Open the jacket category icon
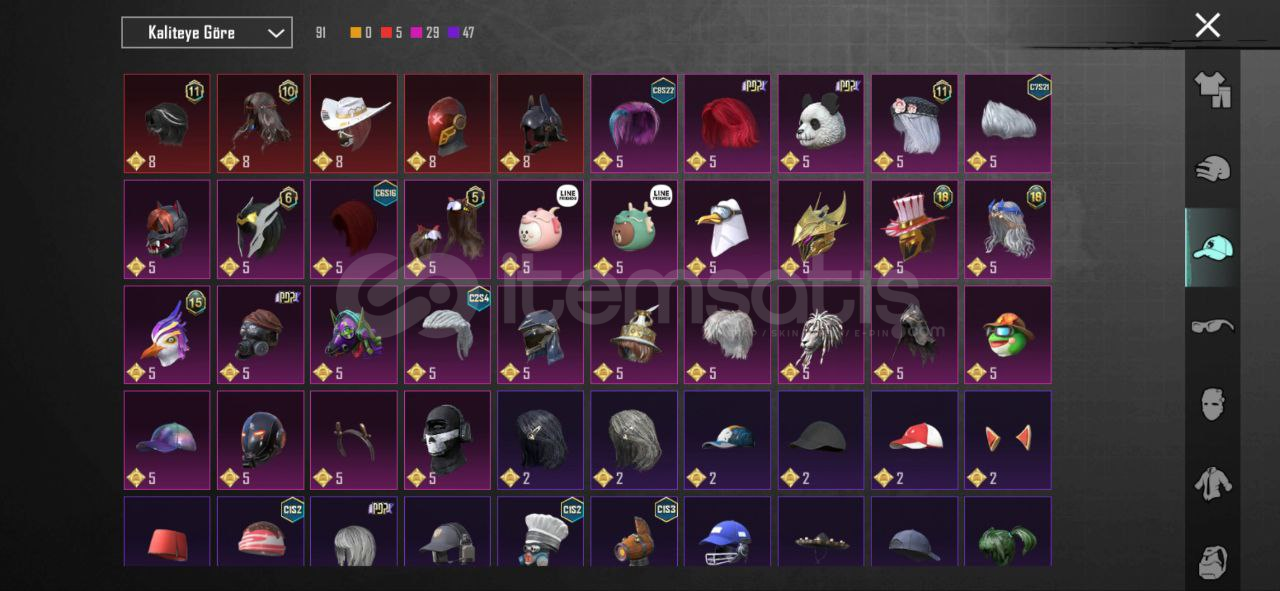 [1212, 483]
